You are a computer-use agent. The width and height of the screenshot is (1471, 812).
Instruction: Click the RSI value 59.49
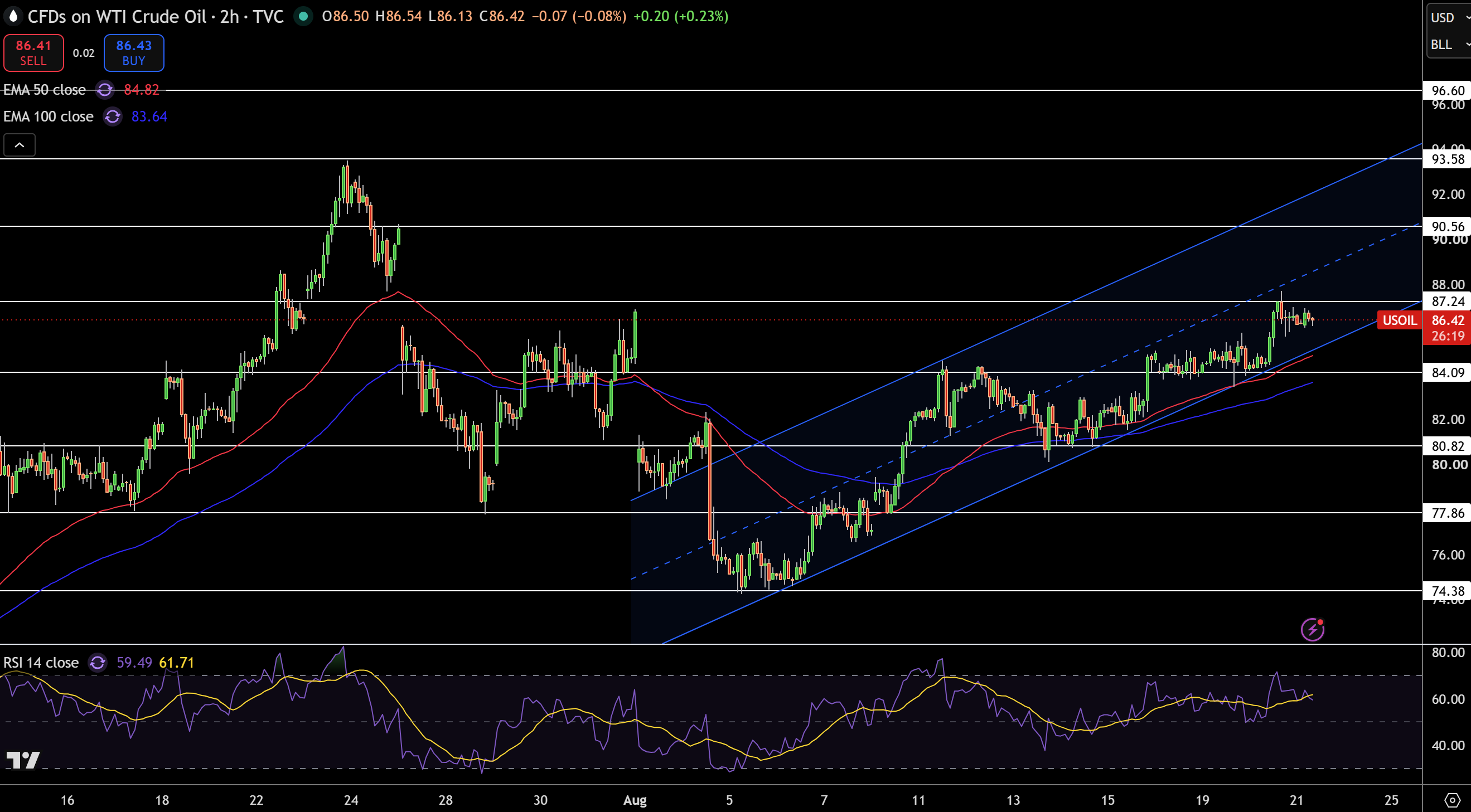click(x=134, y=663)
